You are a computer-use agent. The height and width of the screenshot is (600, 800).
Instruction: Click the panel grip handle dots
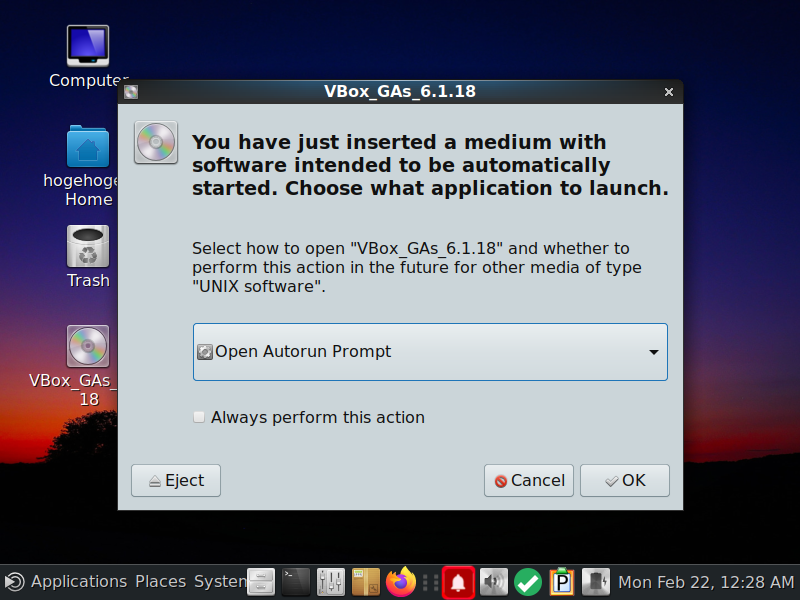[430, 582]
